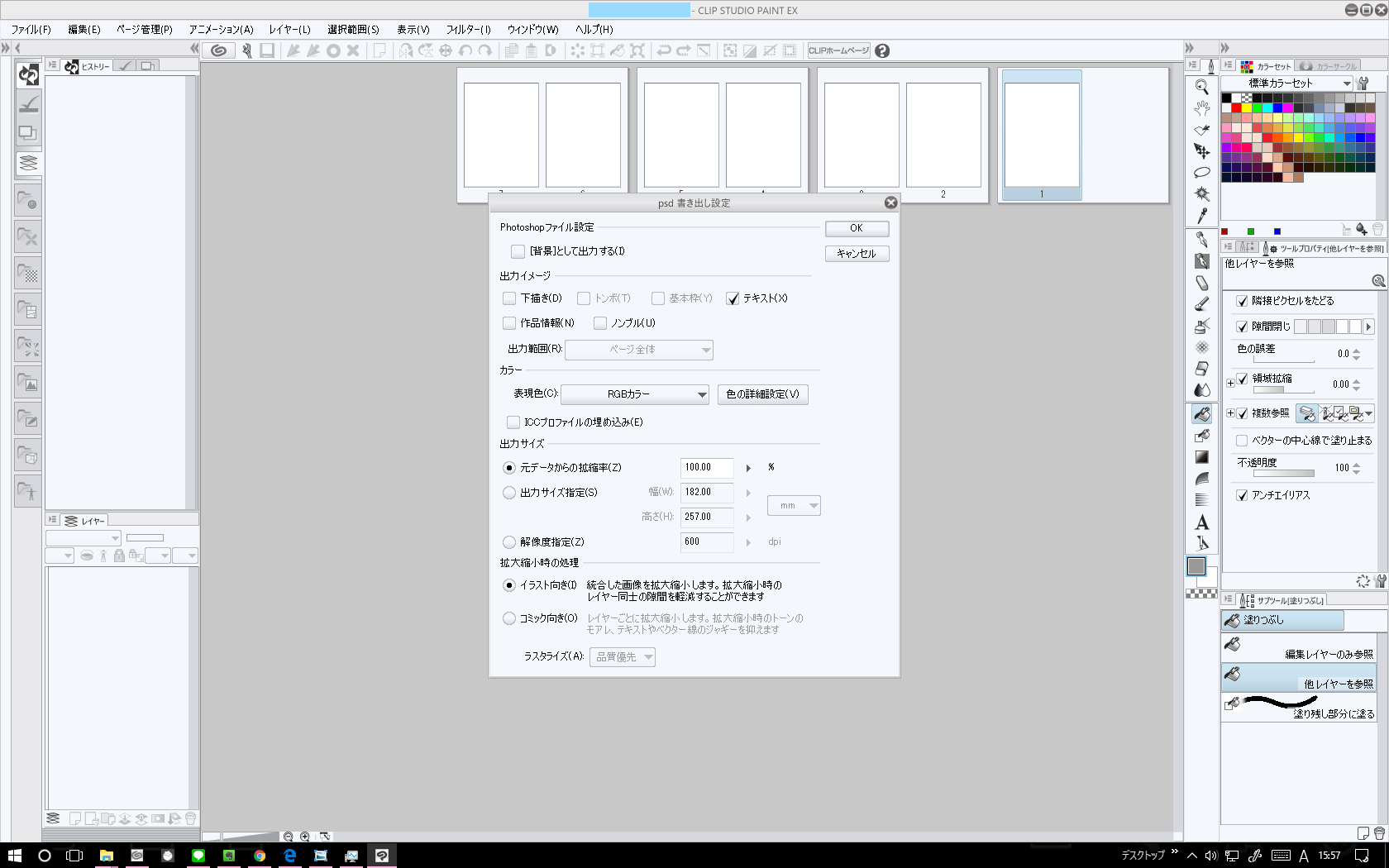The width and height of the screenshot is (1389, 868).
Task: Select the Eraser tool
Action: click(x=1202, y=368)
